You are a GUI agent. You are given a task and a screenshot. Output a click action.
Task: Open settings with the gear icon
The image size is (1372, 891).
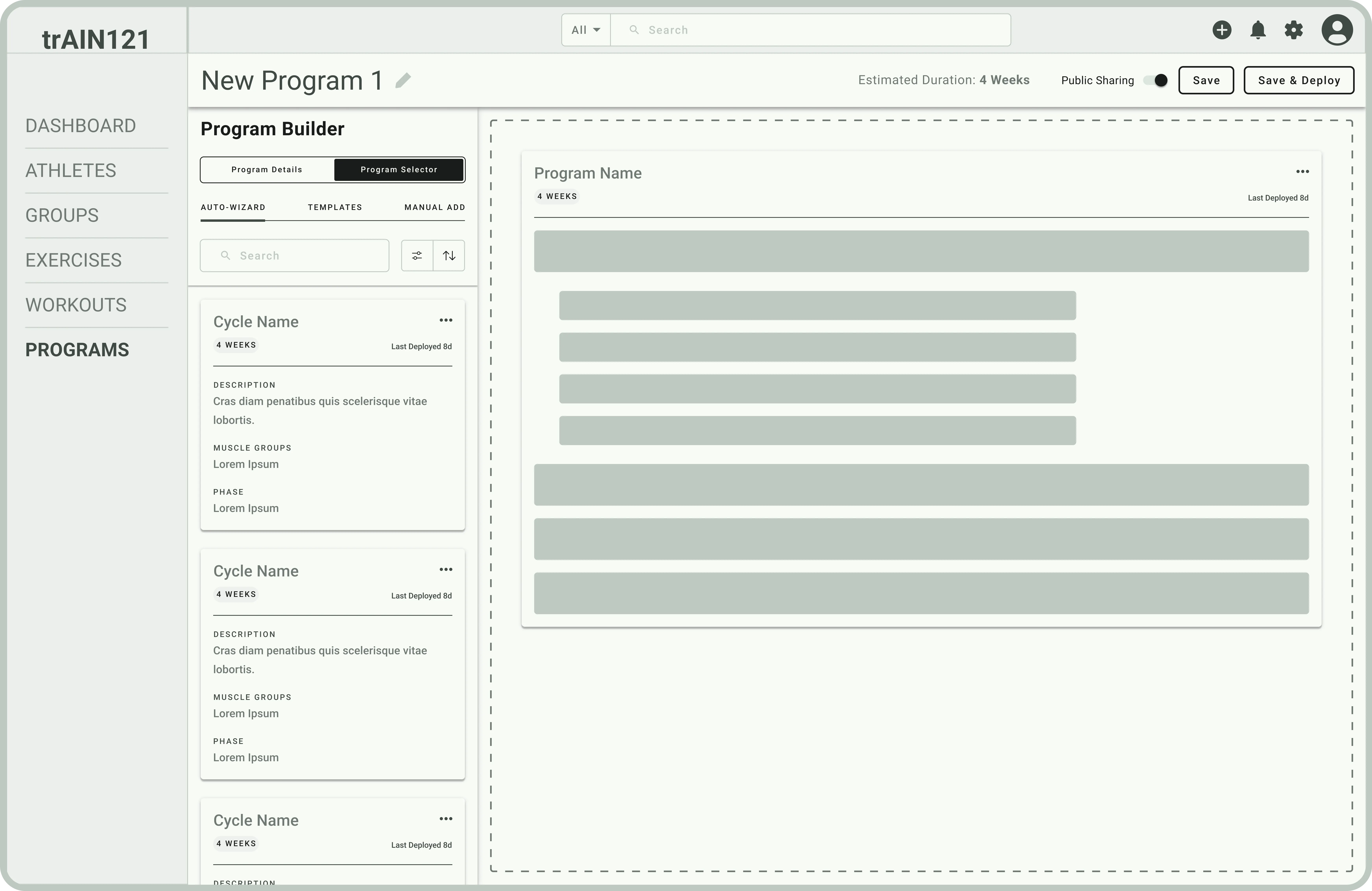click(1294, 30)
